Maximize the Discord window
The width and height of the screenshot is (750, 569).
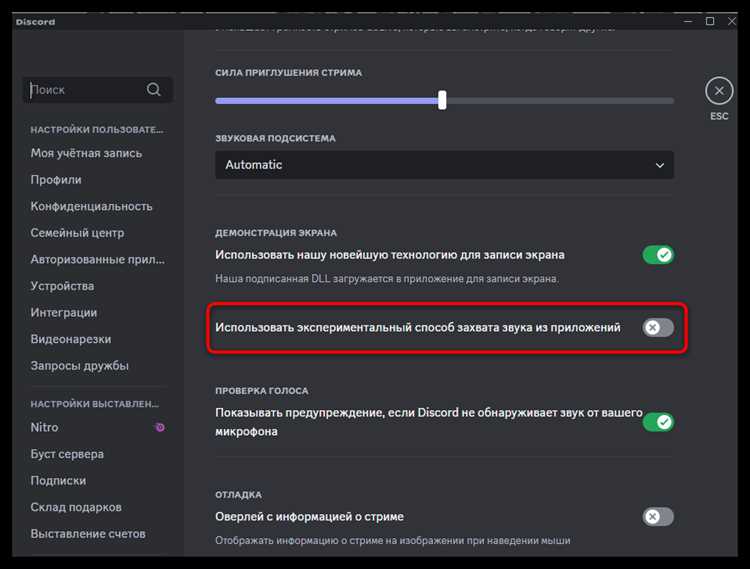tap(710, 22)
